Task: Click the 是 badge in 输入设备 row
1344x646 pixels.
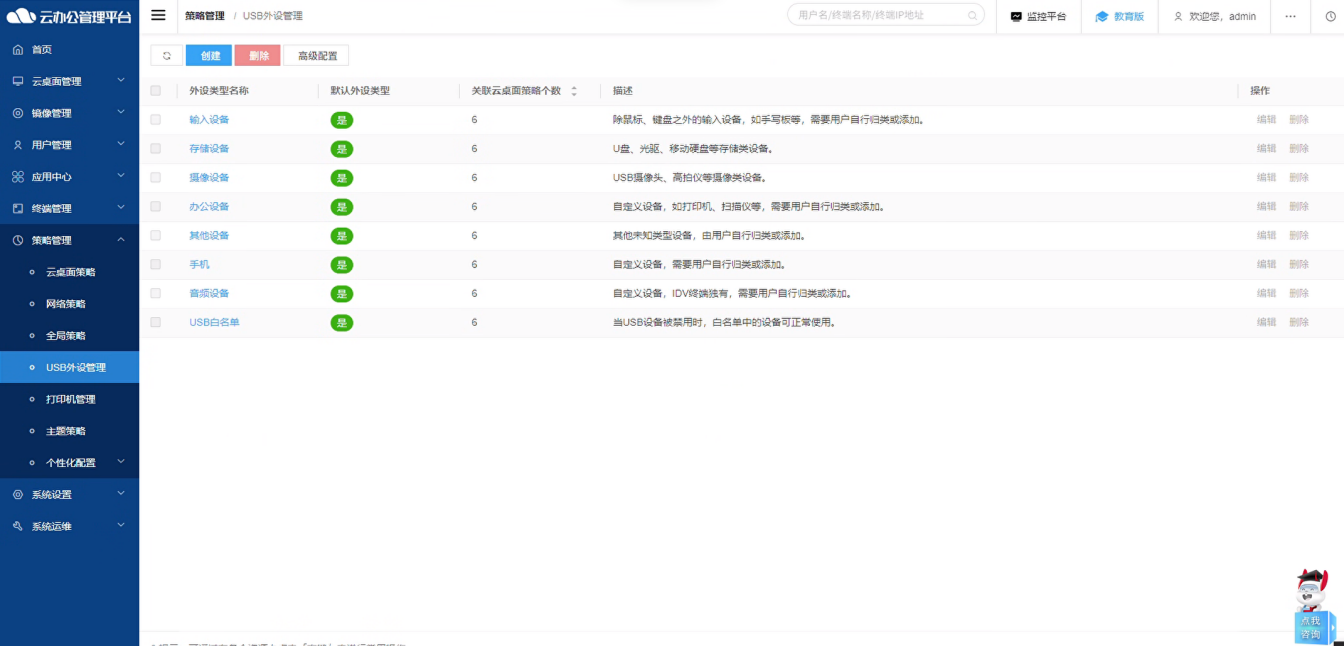Action: 342,120
